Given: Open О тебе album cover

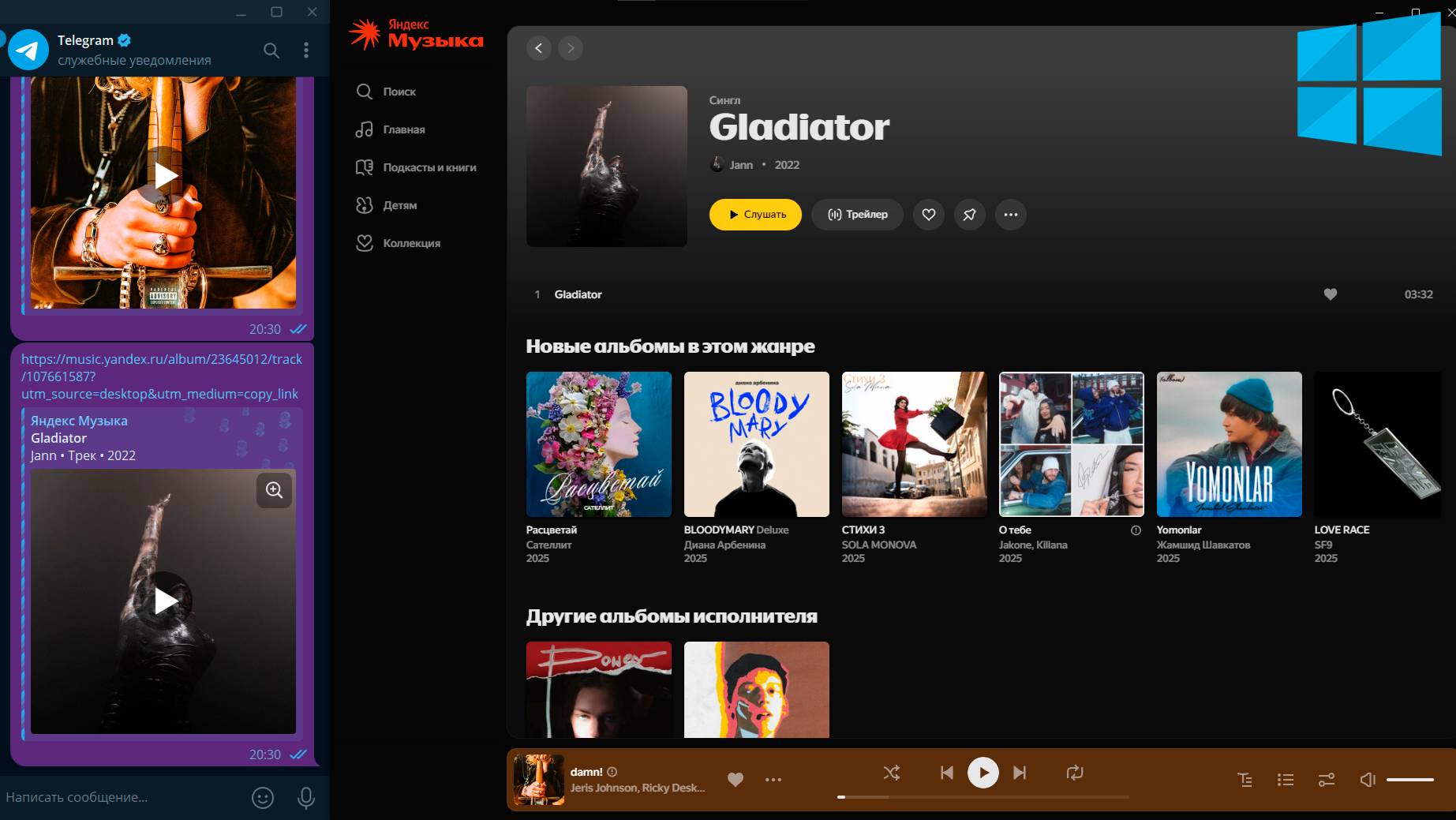Looking at the screenshot, I should tap(1072, 444).
